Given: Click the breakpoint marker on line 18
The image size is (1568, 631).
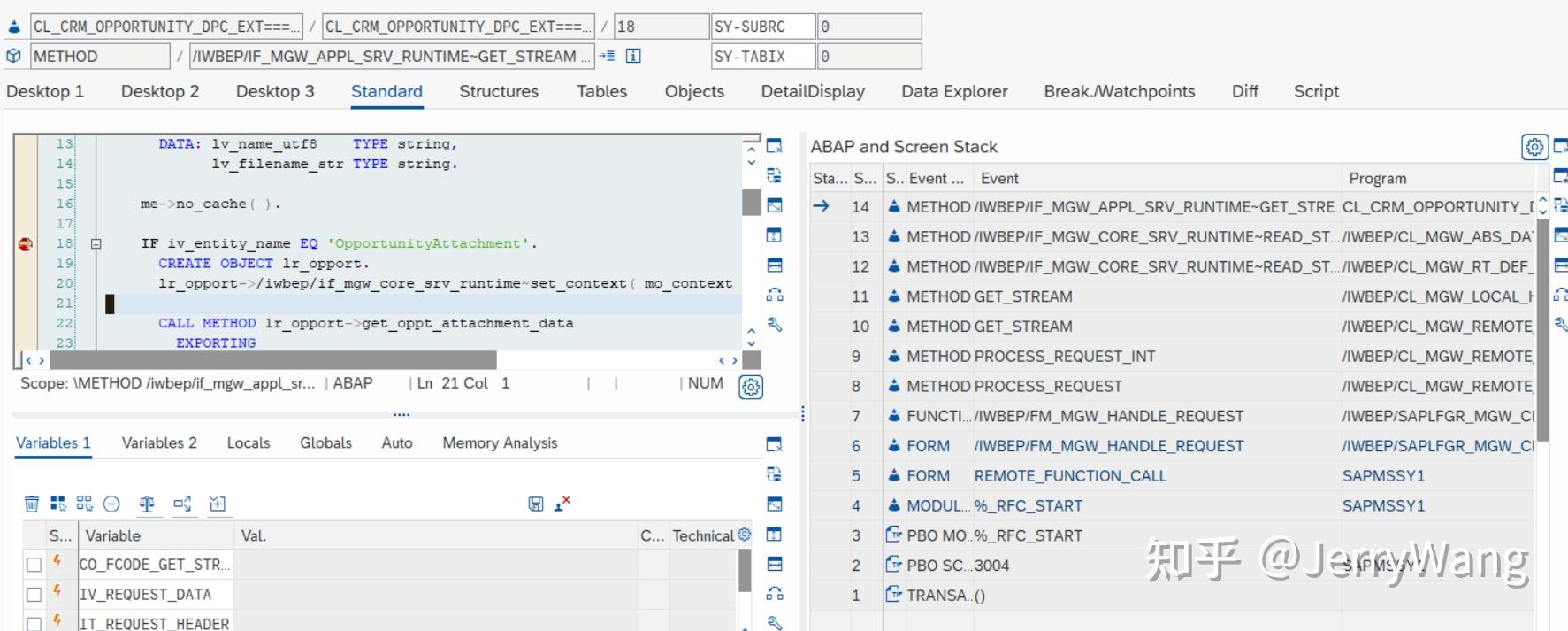Looking at the screenshot, I should (x=26, y=243).
